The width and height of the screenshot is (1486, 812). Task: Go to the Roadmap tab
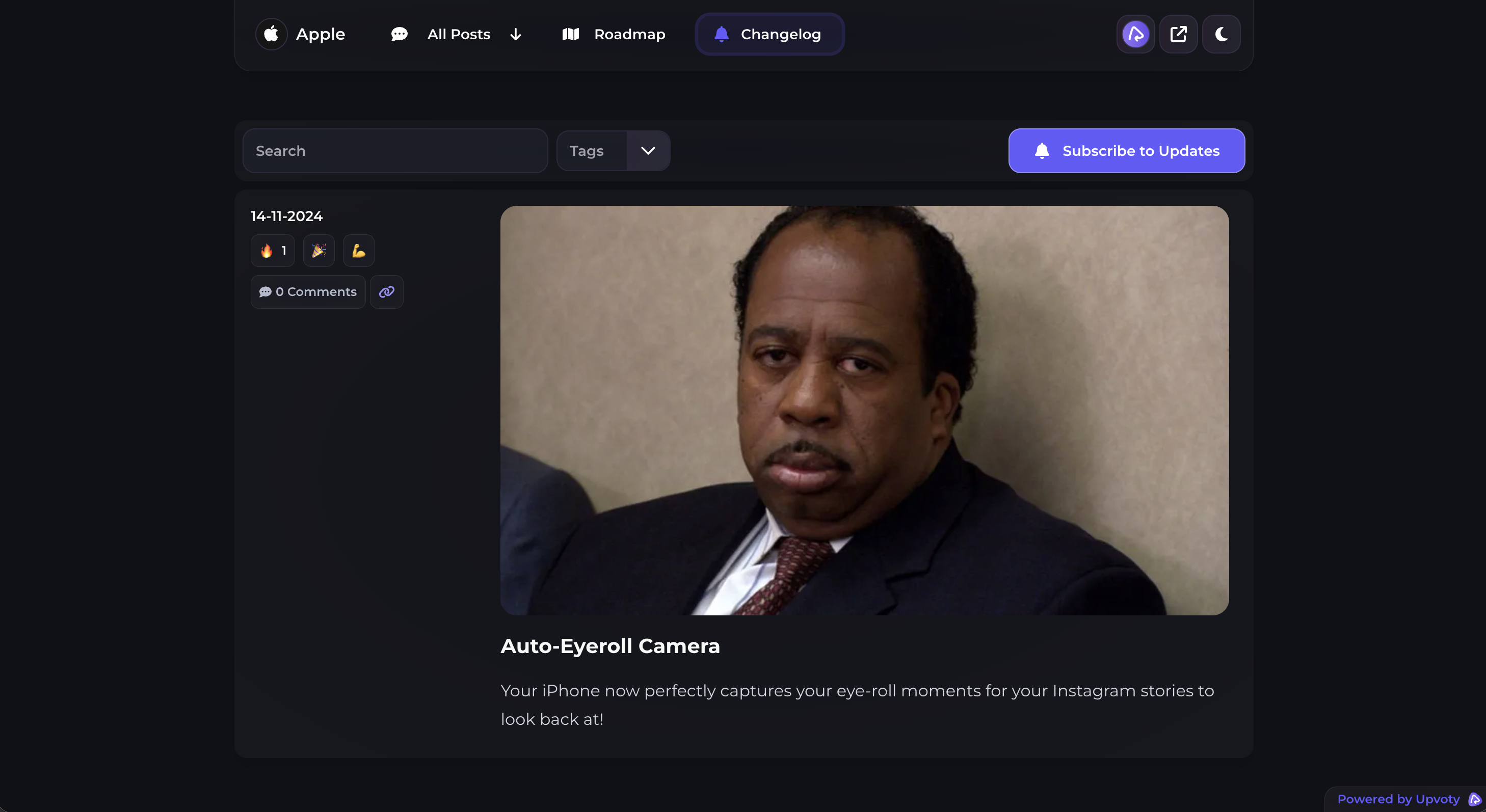click(x=614, y=34)
